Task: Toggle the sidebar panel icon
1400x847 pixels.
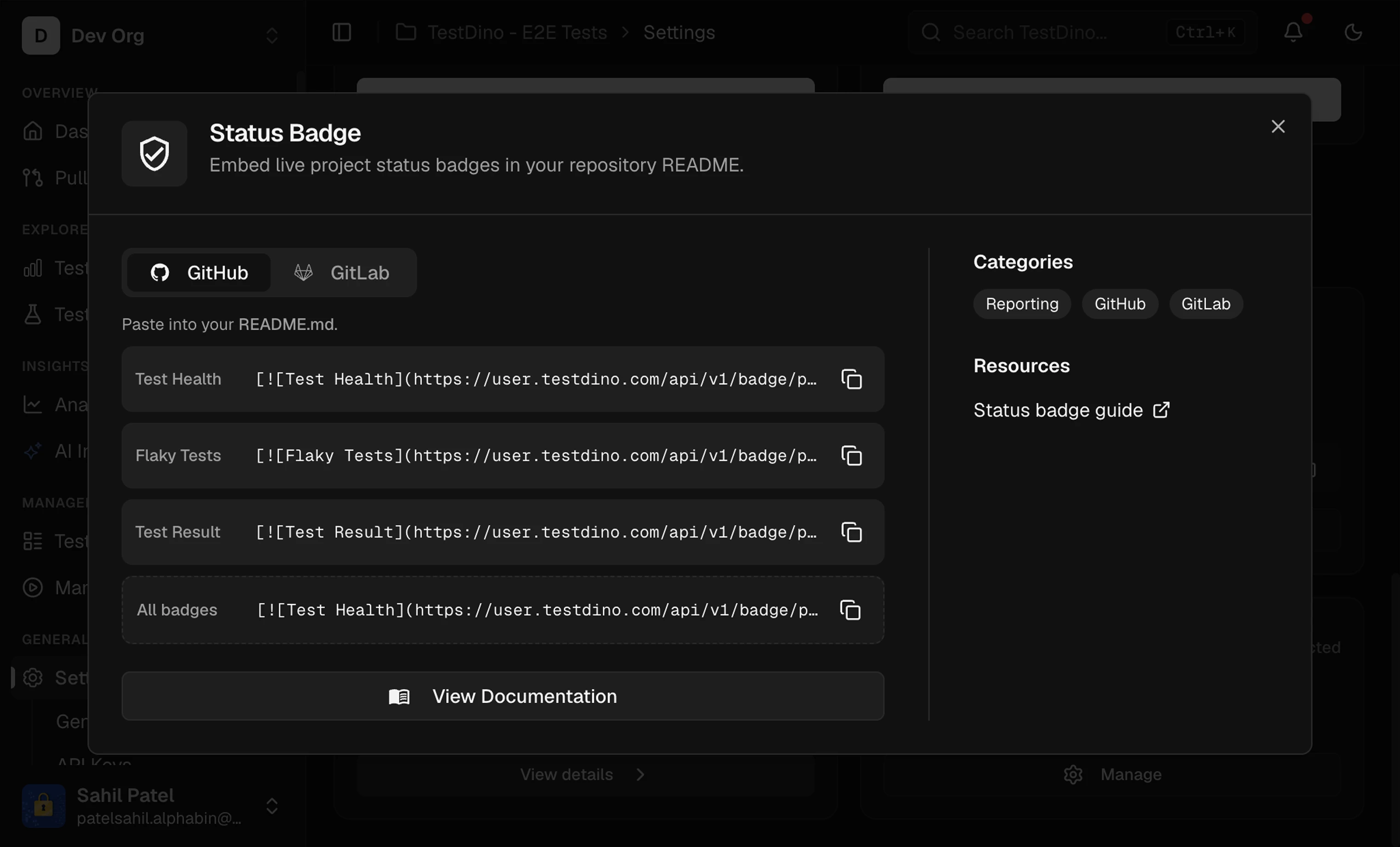Action: (341, 32)
